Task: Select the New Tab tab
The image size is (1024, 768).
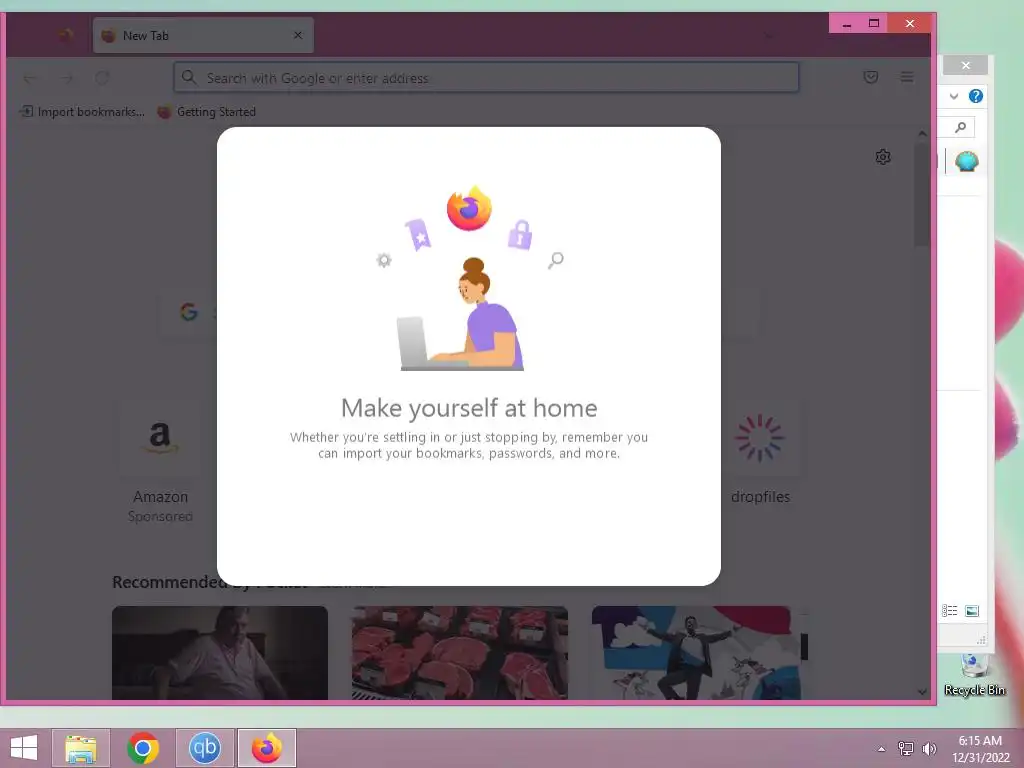Action: pyautogui.click(x=203, y=35)
